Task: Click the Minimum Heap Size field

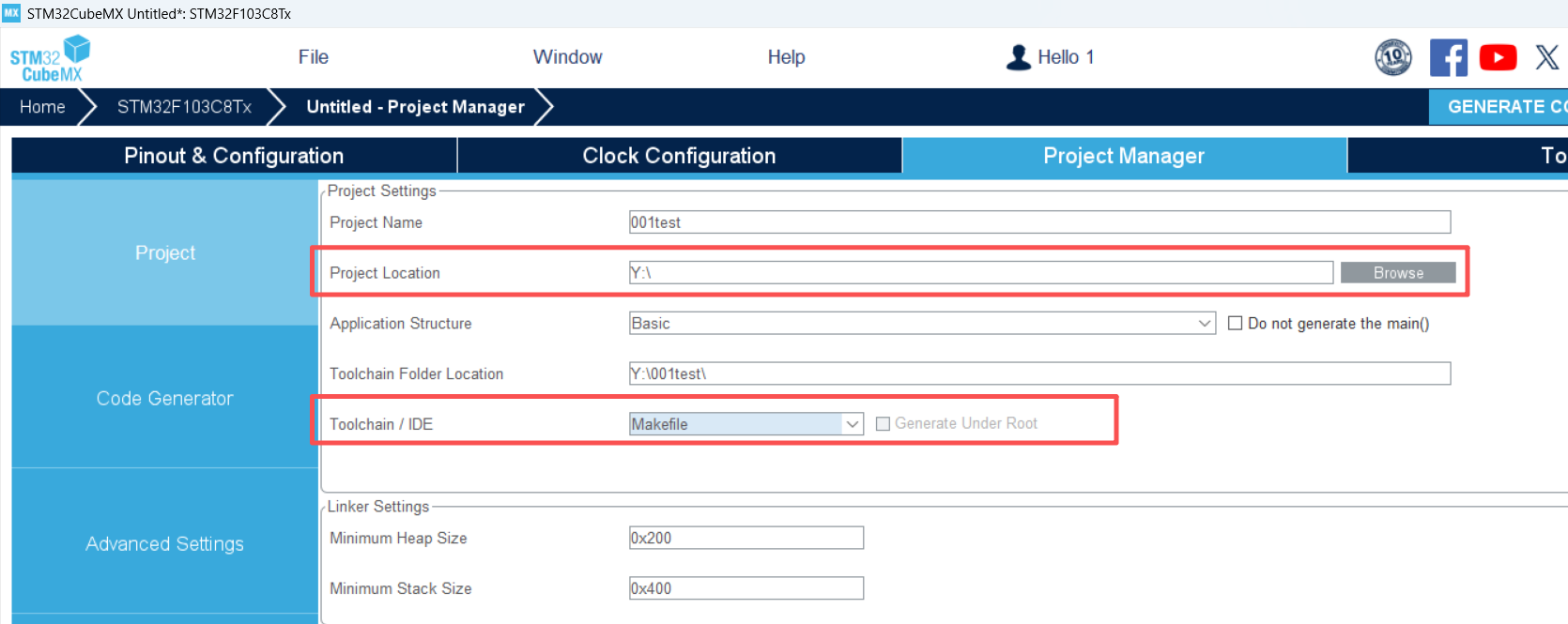Action: tap(746, 538)
